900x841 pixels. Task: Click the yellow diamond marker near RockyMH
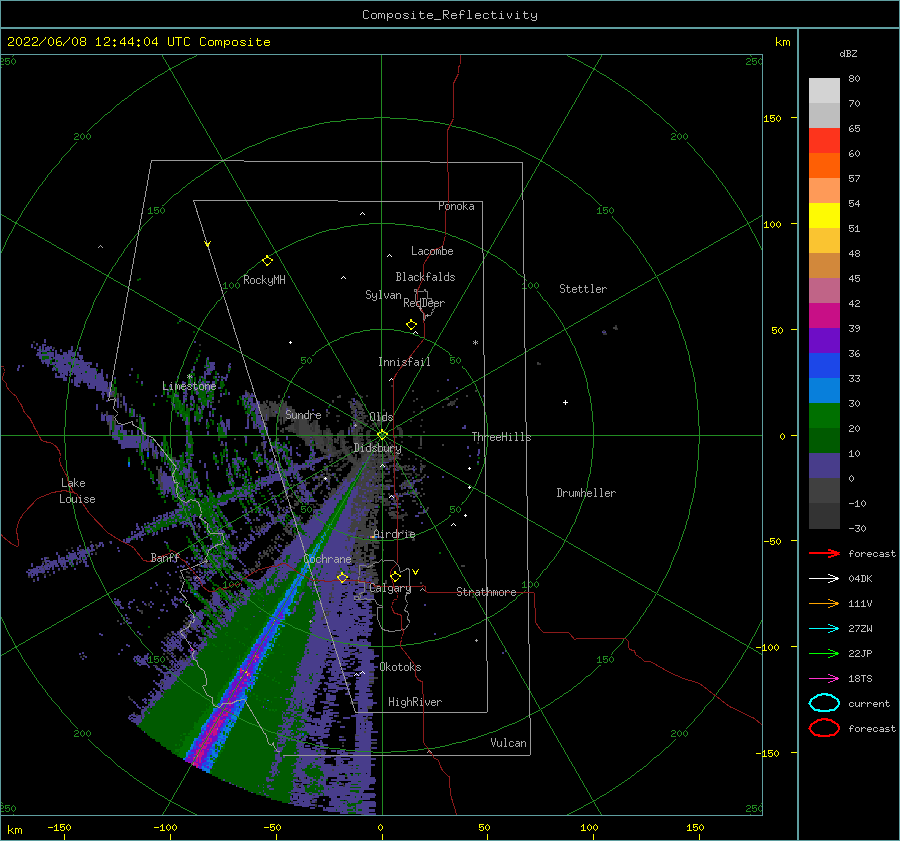(267, 261)
